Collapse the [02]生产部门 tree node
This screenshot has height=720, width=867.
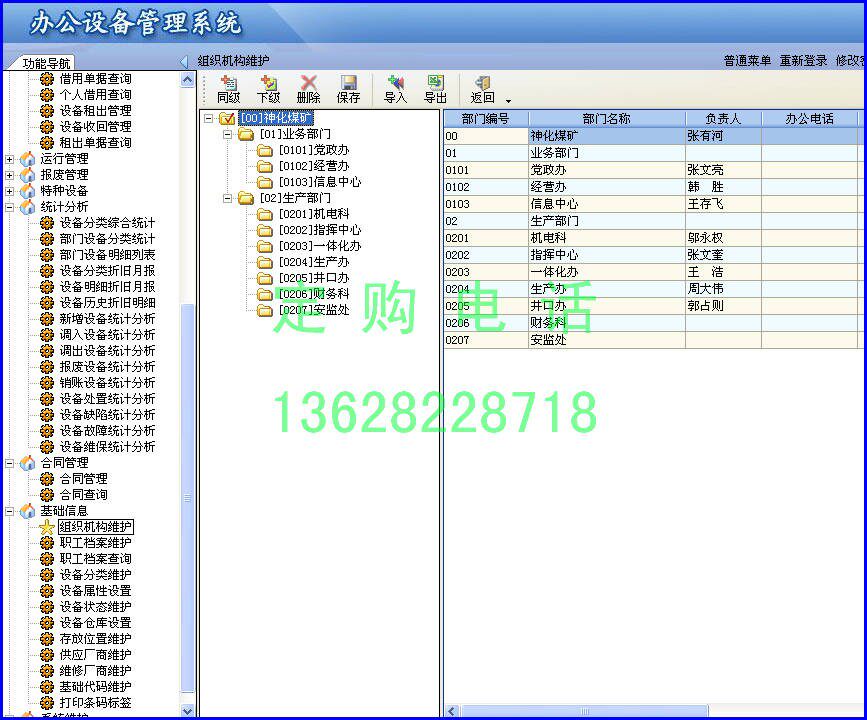(x=227, y=198)
